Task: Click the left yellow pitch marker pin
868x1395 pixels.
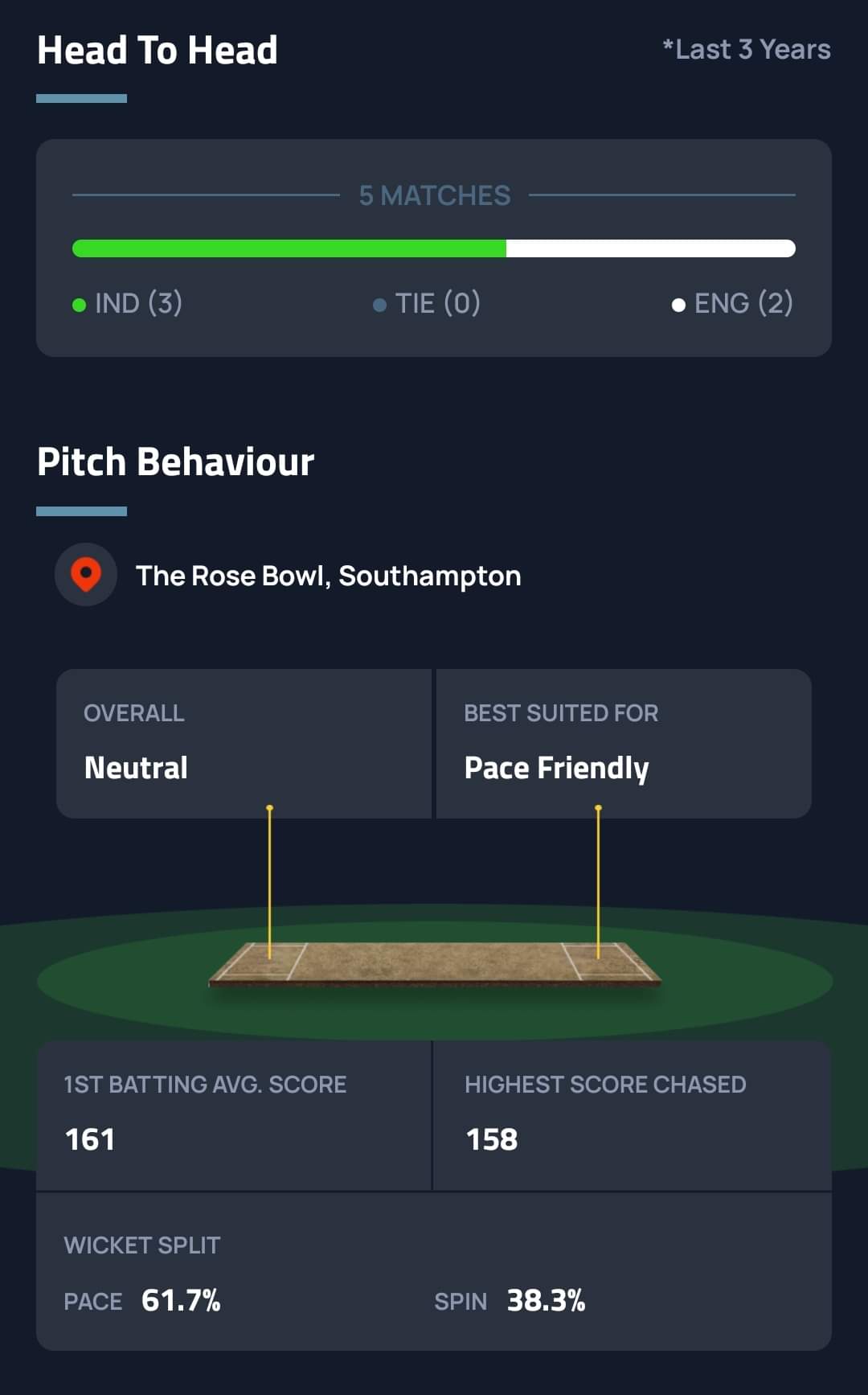Action: coord(270,880)
